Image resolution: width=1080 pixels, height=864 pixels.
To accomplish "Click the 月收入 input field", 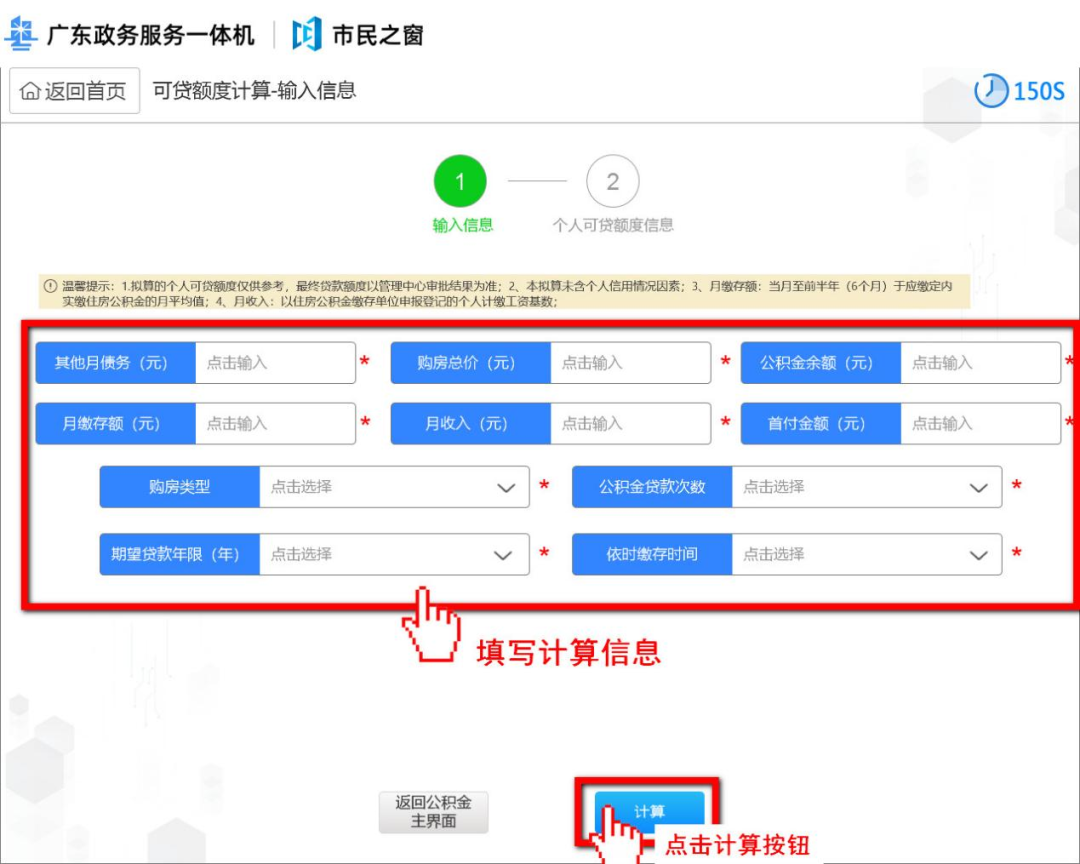I will click(630, 423).
